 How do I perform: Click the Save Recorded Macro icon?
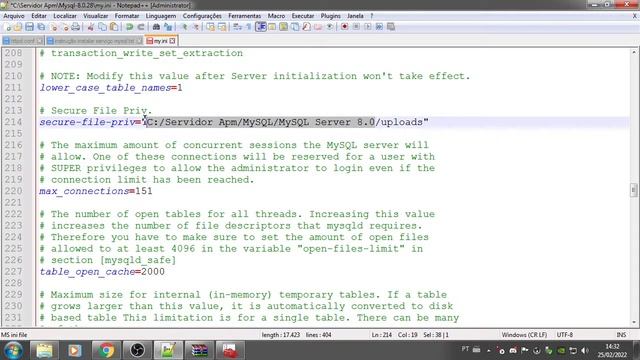[x=391, y=27]
